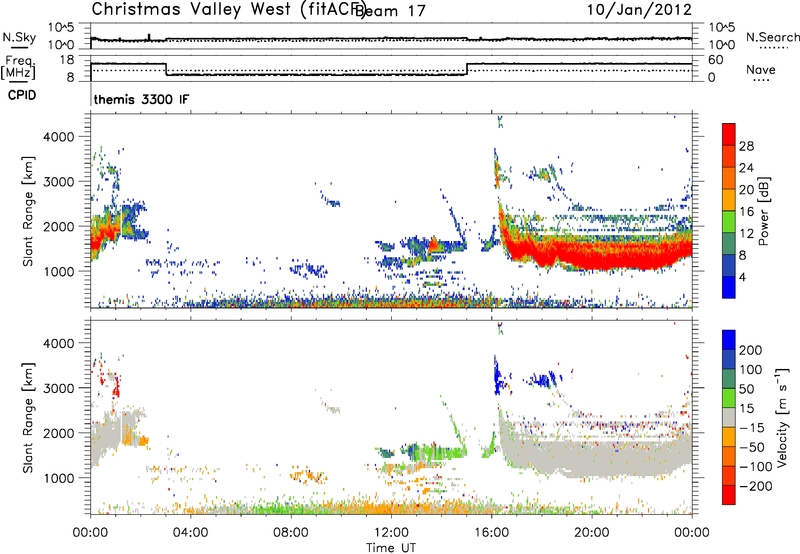The width and height of the screenshot is (800, 554).
Task: Click the 28 label on the power colorbar
Action: coord(746,146)
